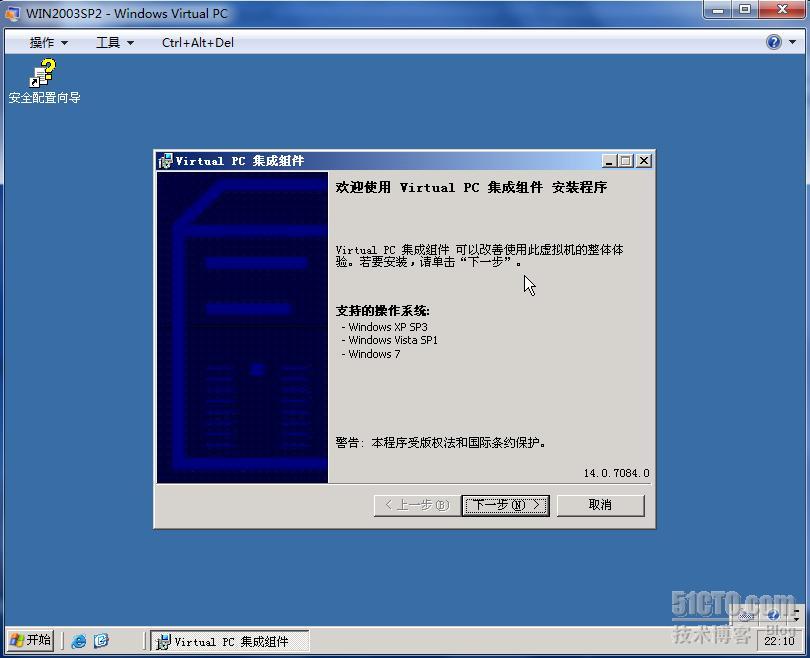
Task: Expand the dropdown arrow beside the help icon
Action: point(792,42)
